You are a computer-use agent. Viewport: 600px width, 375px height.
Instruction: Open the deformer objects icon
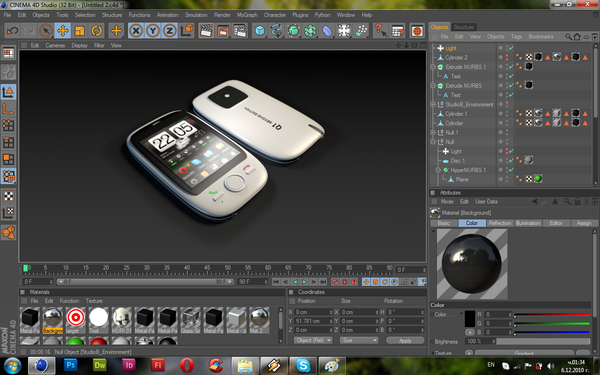327,31
